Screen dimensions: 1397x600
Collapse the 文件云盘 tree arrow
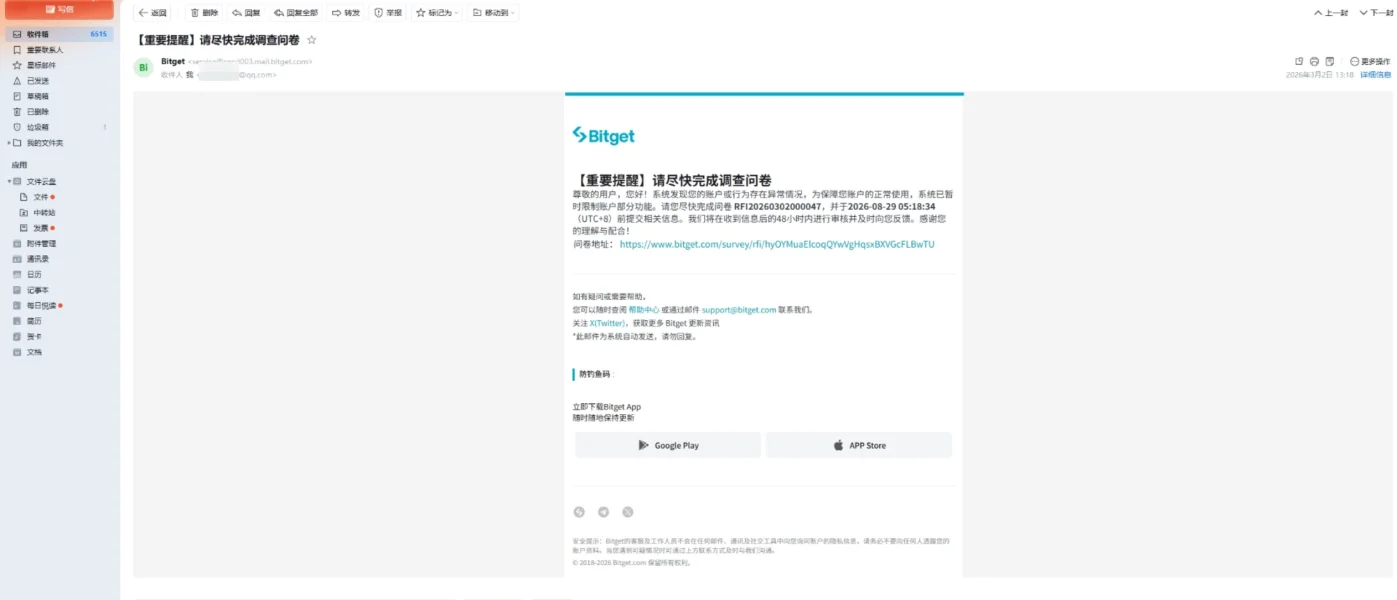[x=8, y=182]
